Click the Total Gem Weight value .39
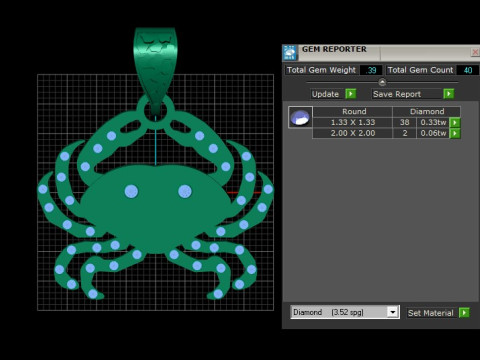The image size is (480, 360). 371,70
